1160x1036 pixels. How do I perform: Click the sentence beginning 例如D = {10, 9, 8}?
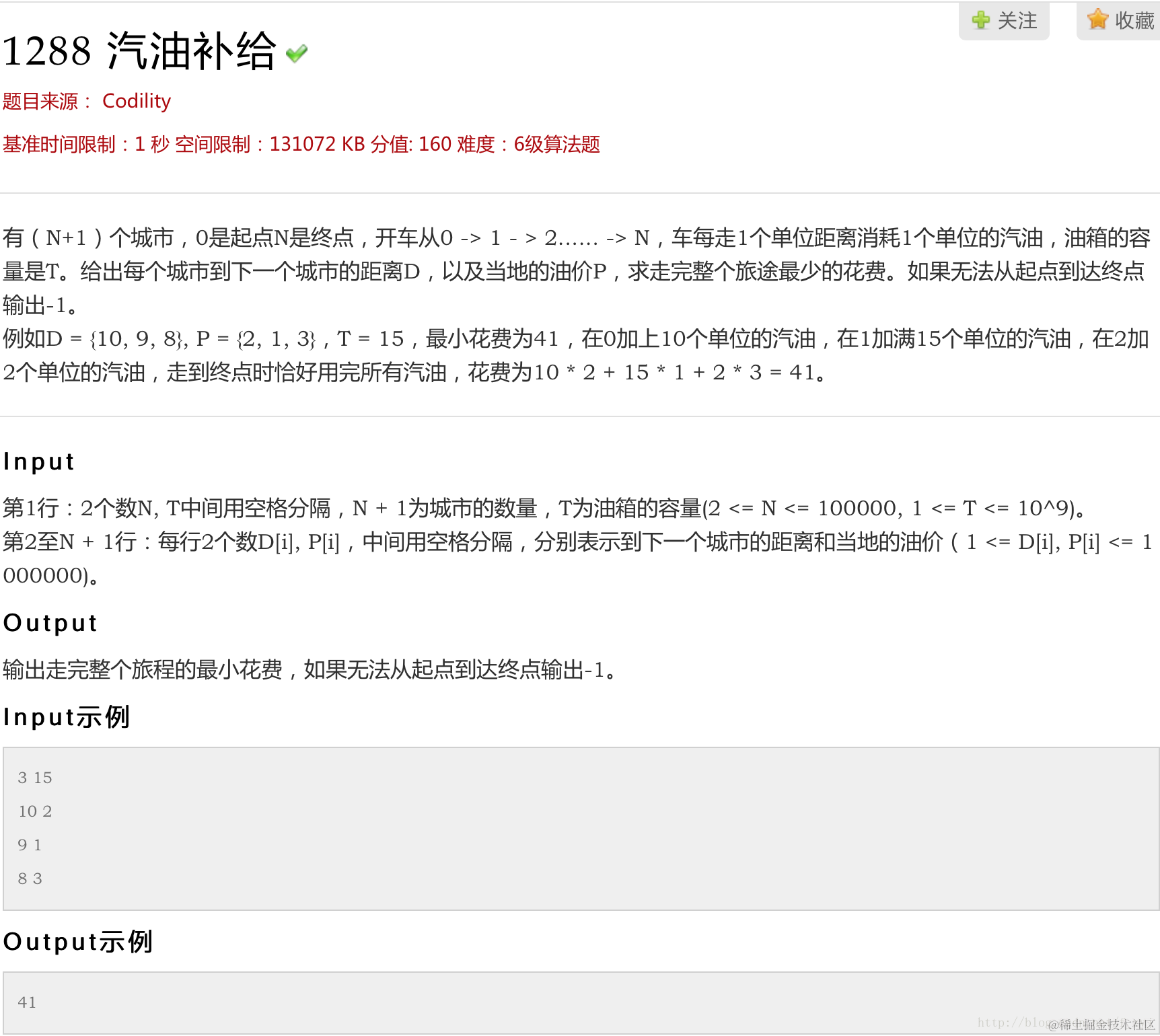(x=577, y=355)
